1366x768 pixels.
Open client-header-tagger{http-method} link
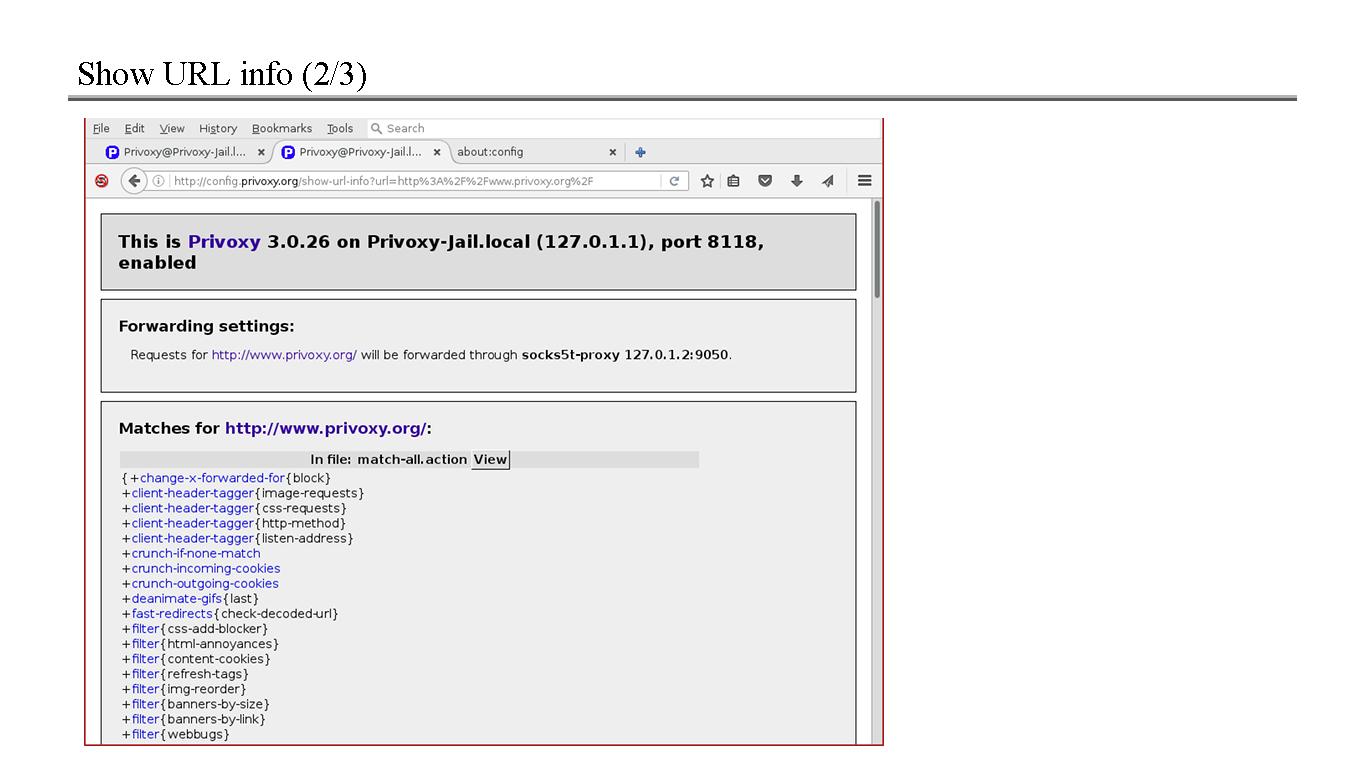[x=193, y=523]
